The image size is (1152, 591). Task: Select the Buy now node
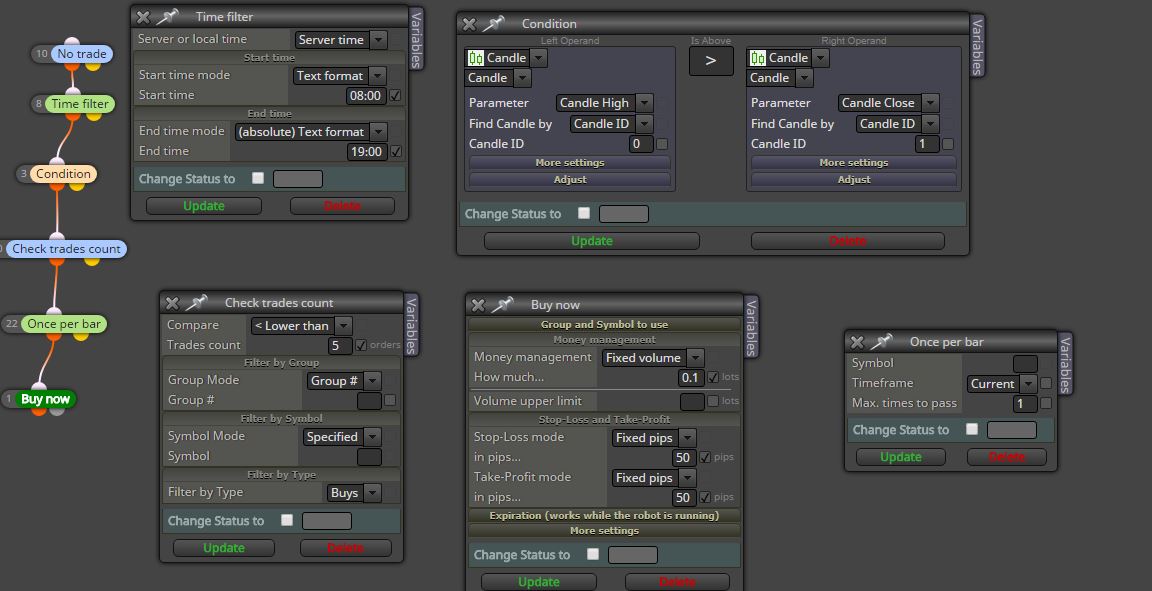[45, 399]
